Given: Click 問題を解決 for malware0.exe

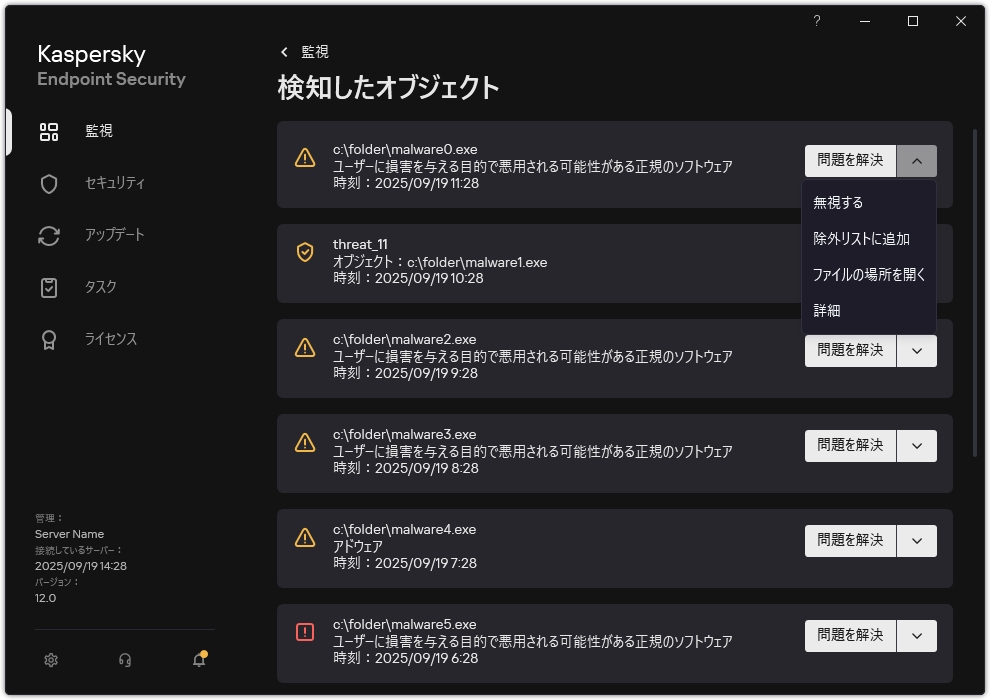Looking at the screenshot, I should (x=850, y=160).
